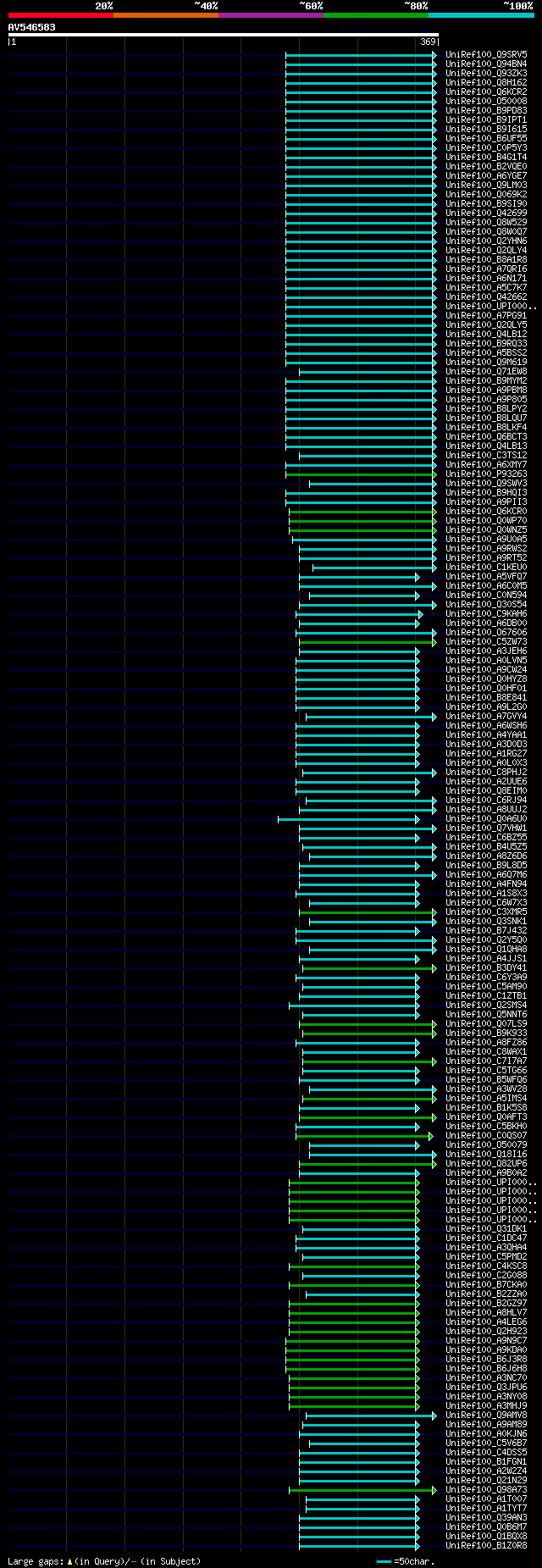
Task: Select the UniRef100_Q9SWV3 label
Action: click(x=486, y=483)
